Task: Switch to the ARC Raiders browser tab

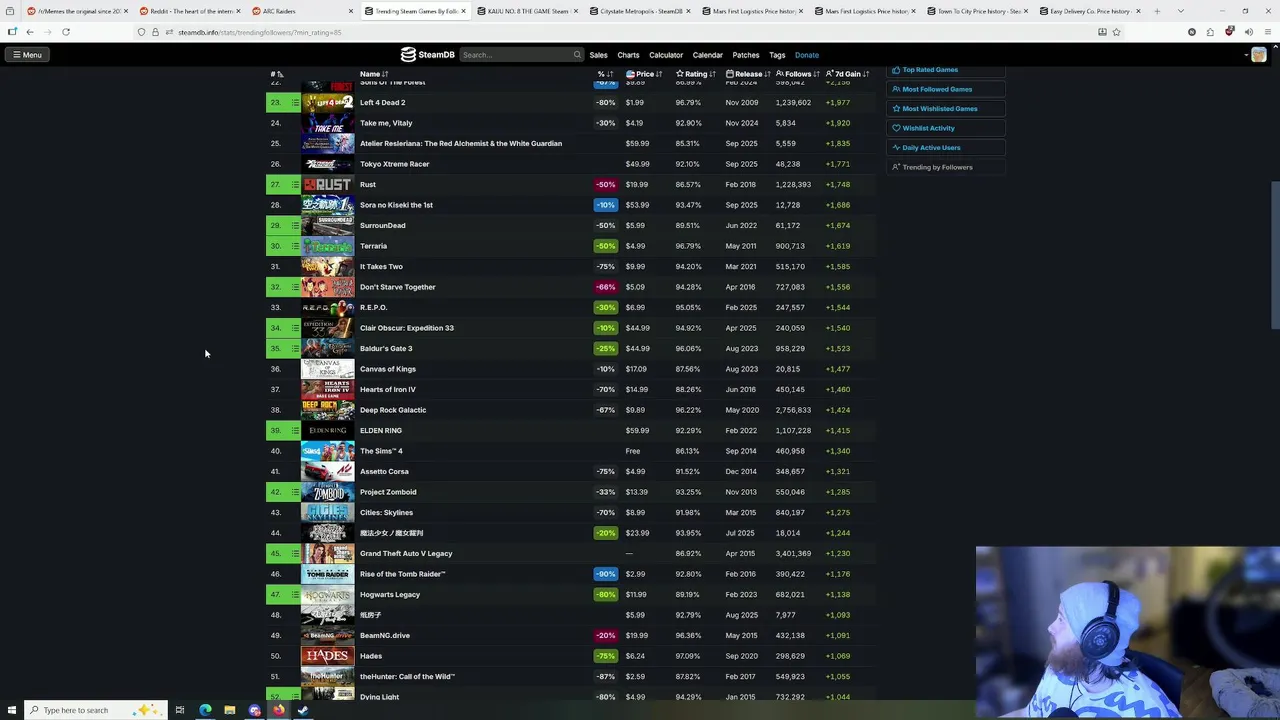Action: pos(300,11)
